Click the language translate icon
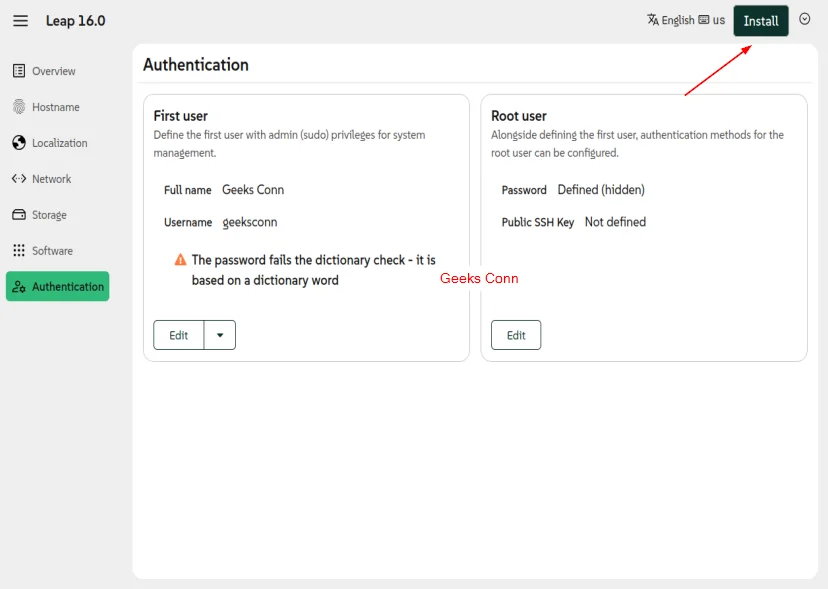The height and width of the screenshot is (589, 828). (x=653, y=20)
